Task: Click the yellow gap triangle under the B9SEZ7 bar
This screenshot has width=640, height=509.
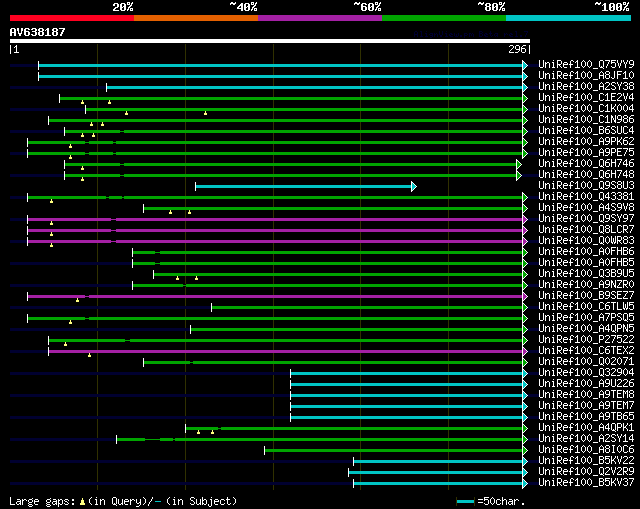Action: pos(77,300)
